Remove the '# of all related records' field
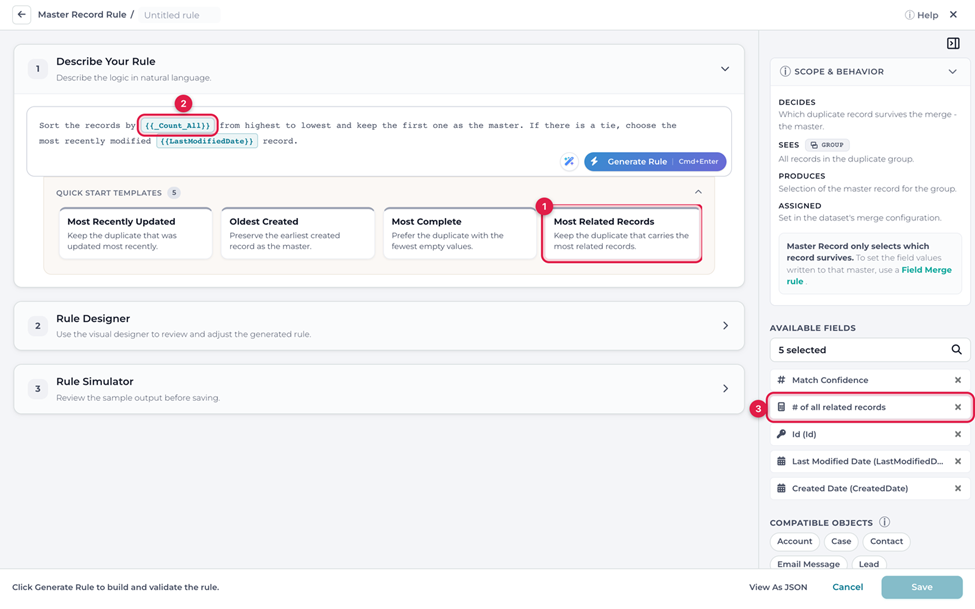The image size is (975, 609). (958, 407)
